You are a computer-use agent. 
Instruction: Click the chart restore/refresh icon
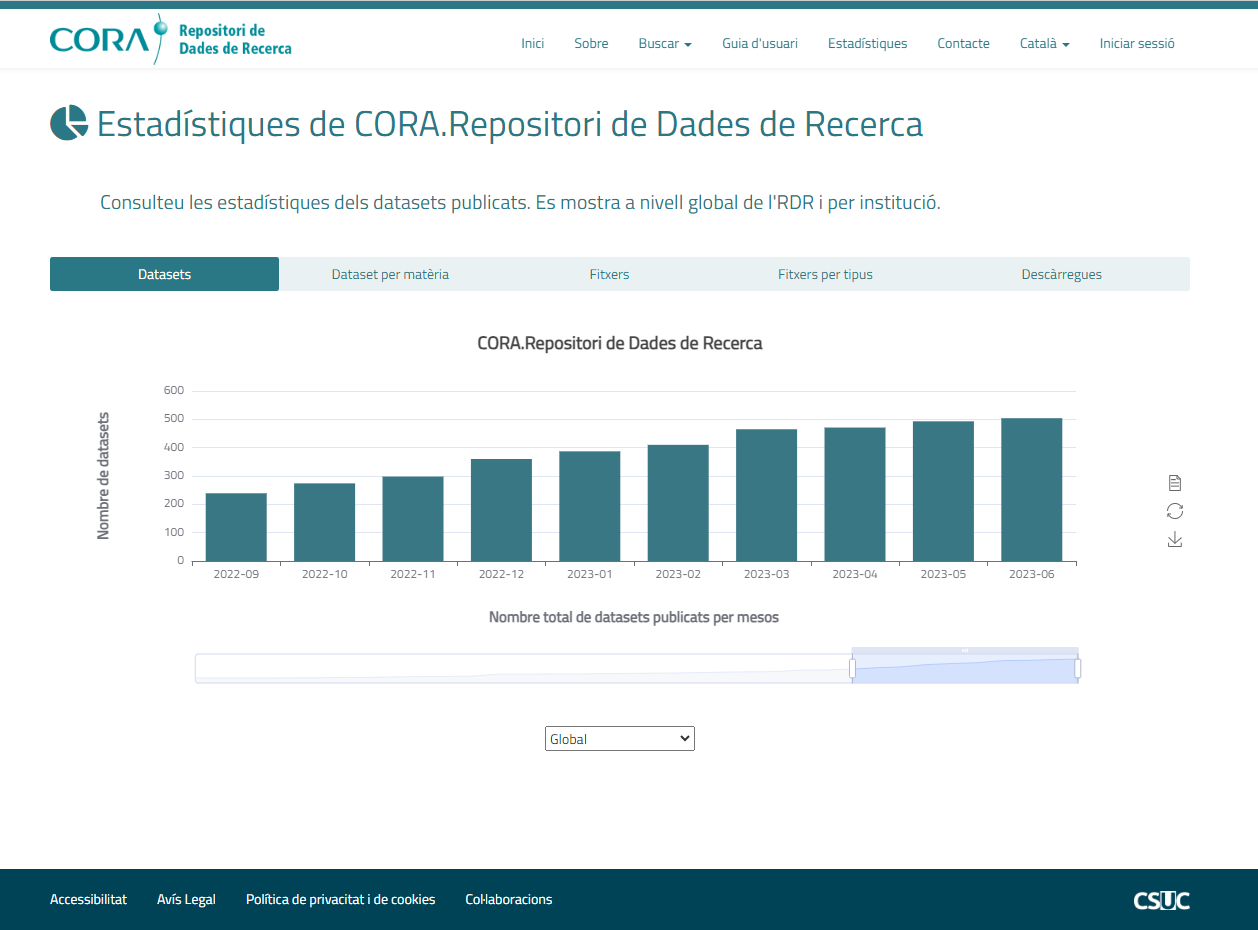tap(1175, 511)
